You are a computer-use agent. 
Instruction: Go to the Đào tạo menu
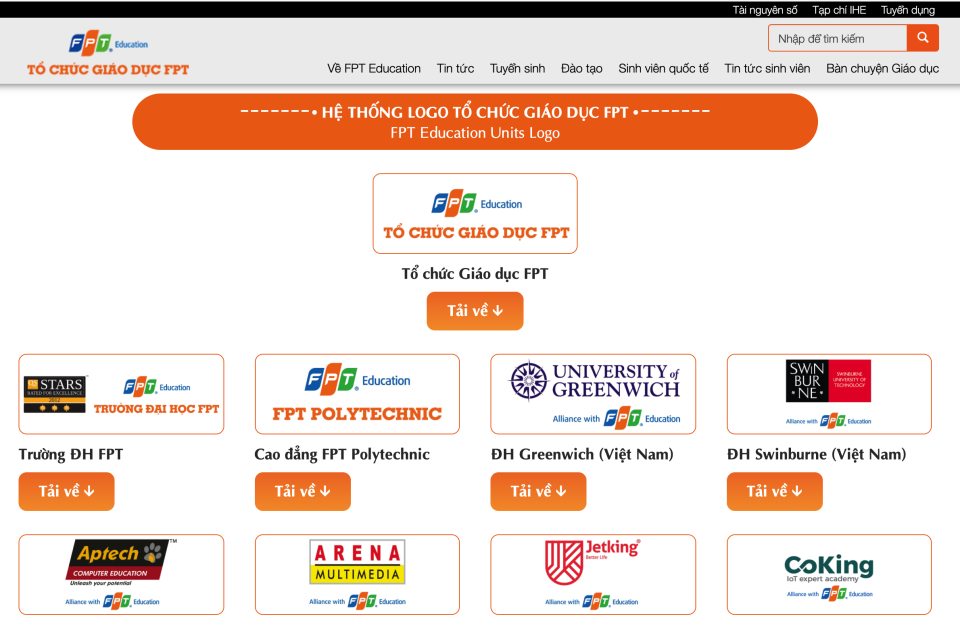(581, 69)
